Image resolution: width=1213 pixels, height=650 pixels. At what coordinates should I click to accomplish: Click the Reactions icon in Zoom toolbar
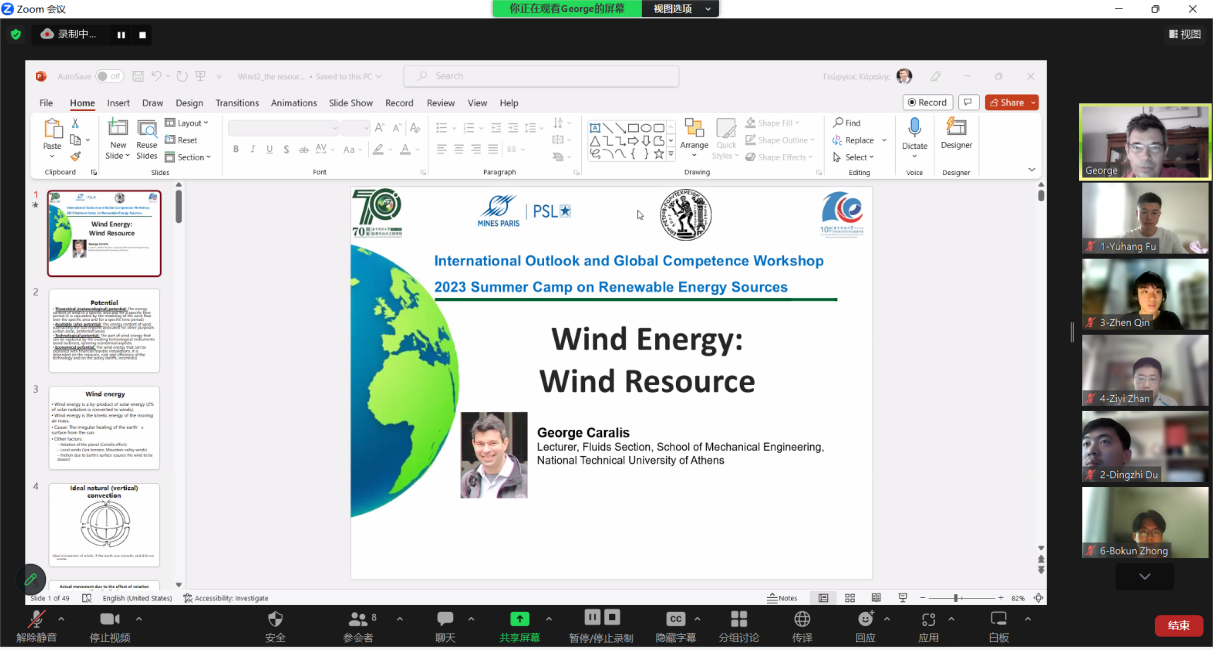tap(865, 620)
